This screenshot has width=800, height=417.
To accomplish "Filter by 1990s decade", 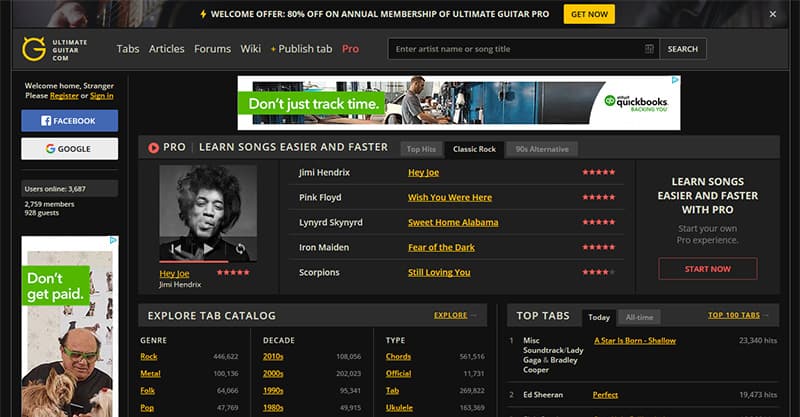I will pyautogui.click(x=273, y=391).
